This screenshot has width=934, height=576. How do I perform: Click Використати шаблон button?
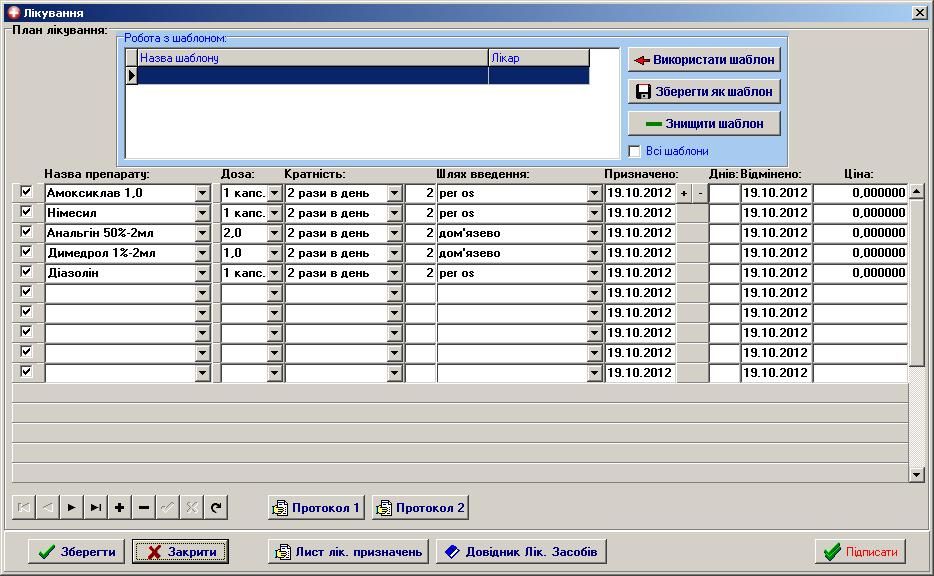[704, 60]
